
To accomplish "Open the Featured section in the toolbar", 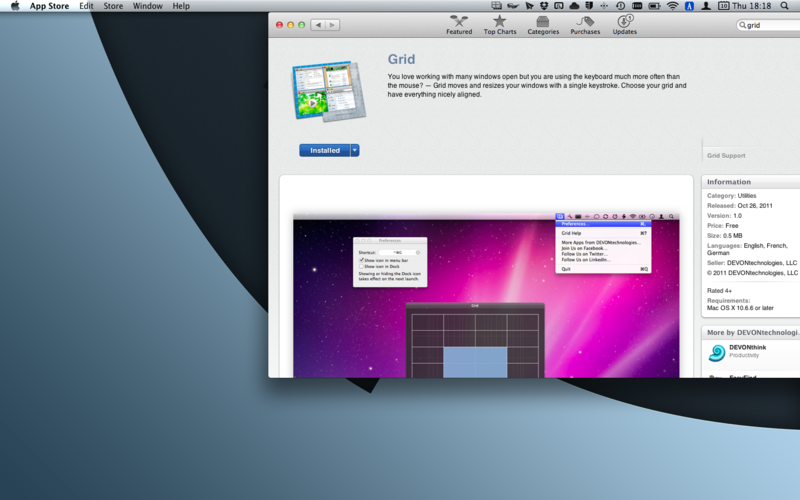I will pyautogui.click(x=459, y=24).
